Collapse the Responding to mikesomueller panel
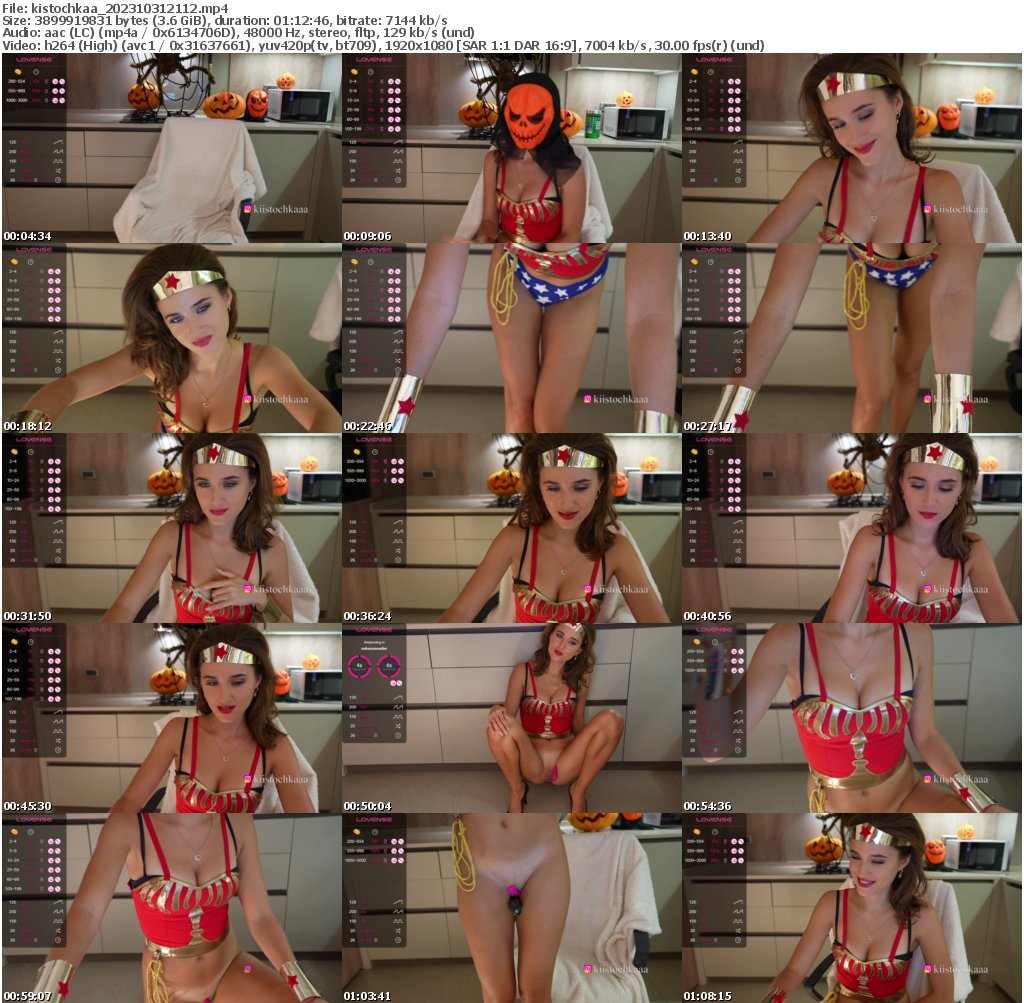This screenshot has height=1003, width=1024. (x=372, y=645)
